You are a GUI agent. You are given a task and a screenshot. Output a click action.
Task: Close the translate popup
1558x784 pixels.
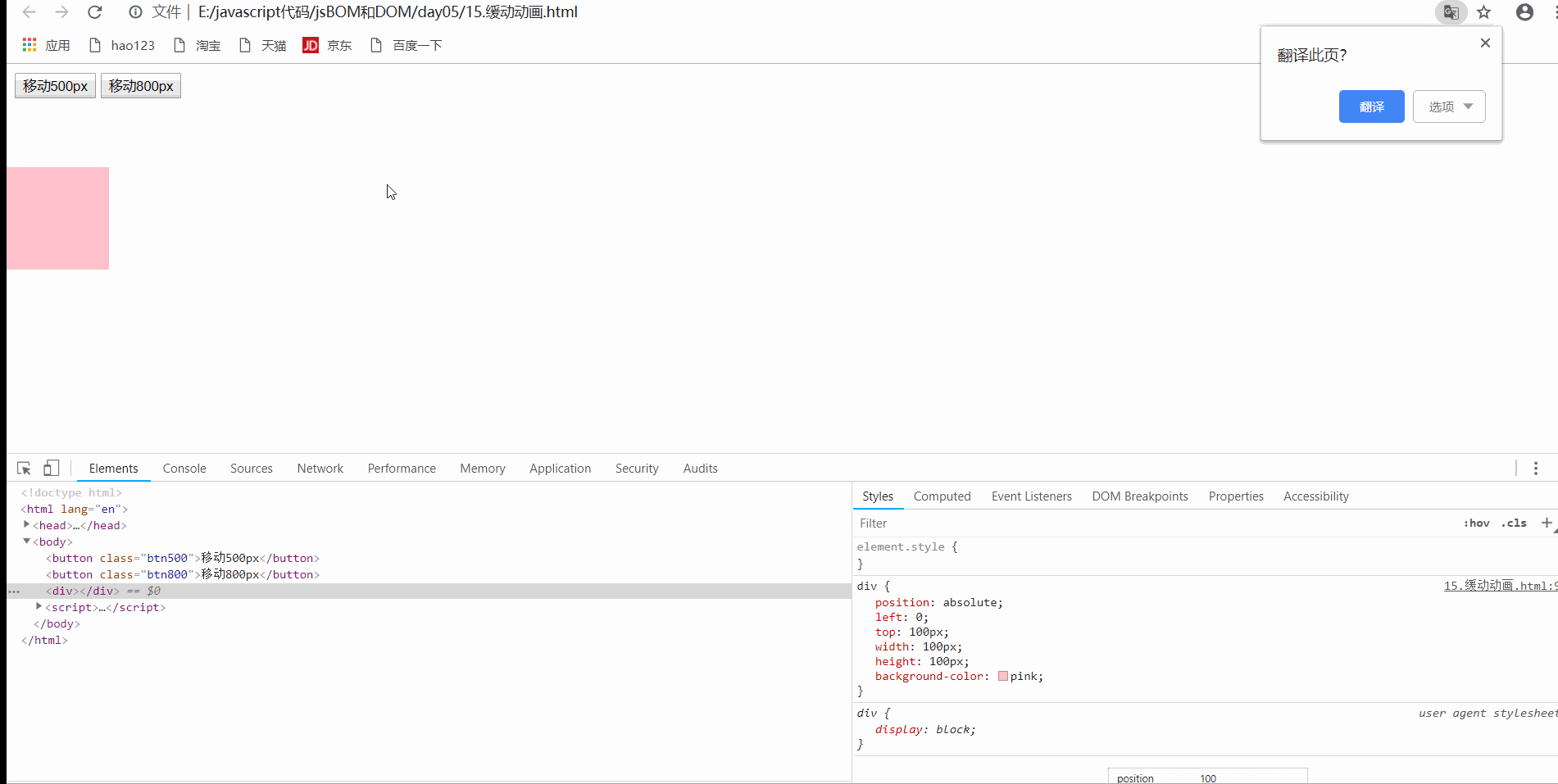pos(1485,43)
